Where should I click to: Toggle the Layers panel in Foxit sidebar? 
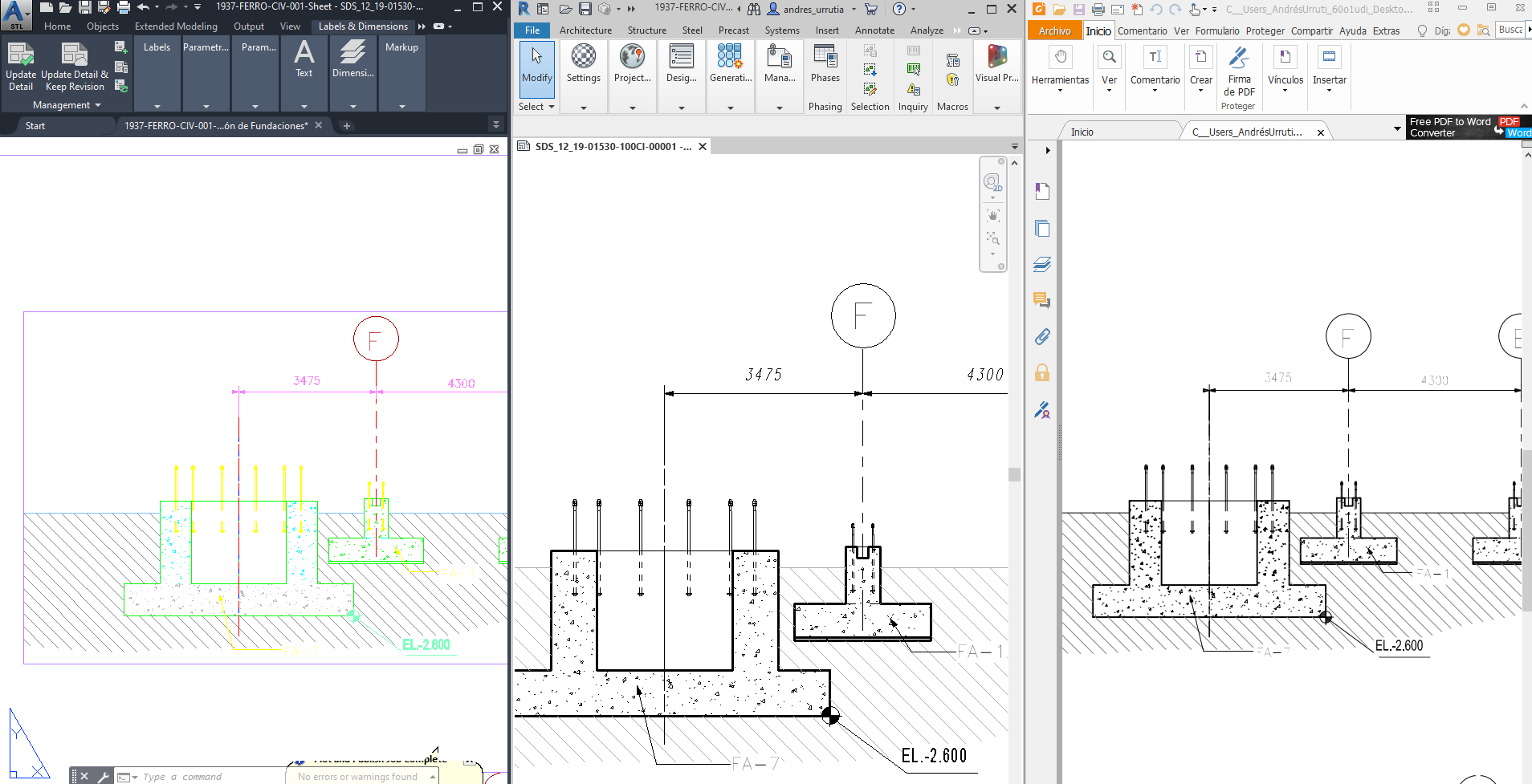tap(1041, 264)
